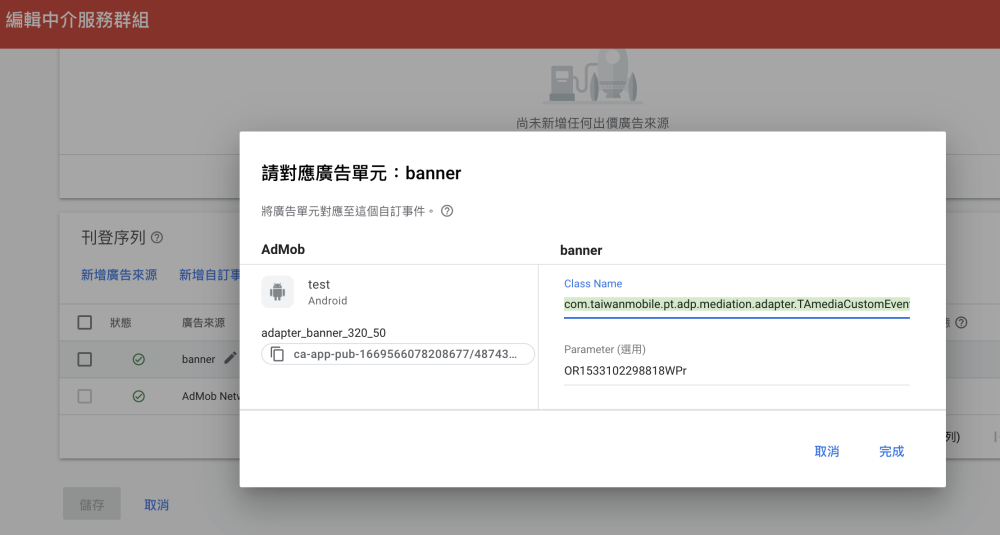Click the 狀態 column header
The height and width of the screenshot is (535, 1000).
[x=121, y=323]
